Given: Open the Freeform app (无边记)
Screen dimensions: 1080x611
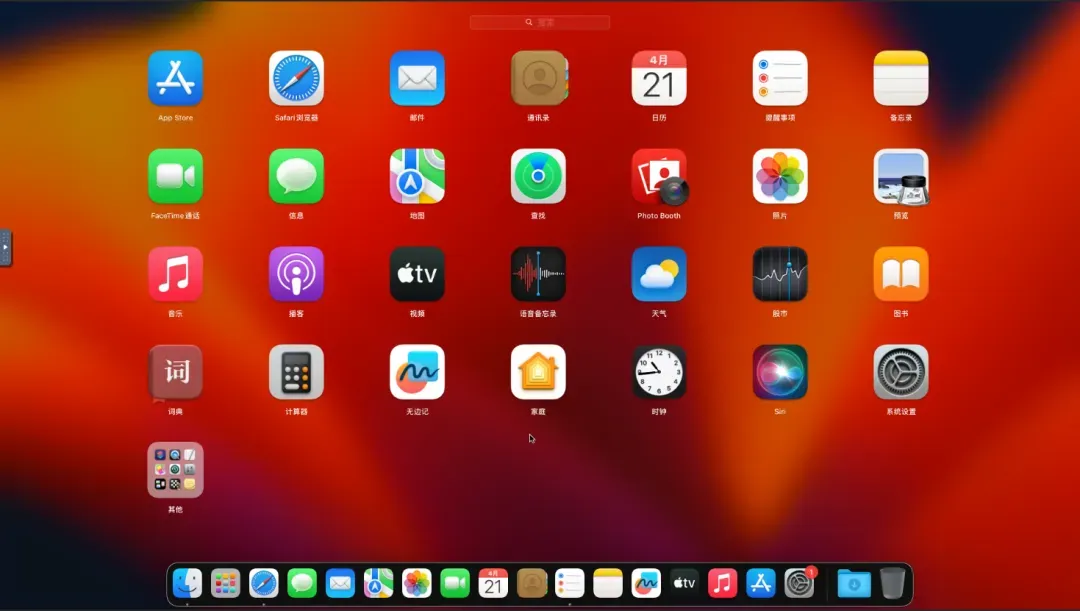Looking at the screenshot, I should [x=417, y=372].
